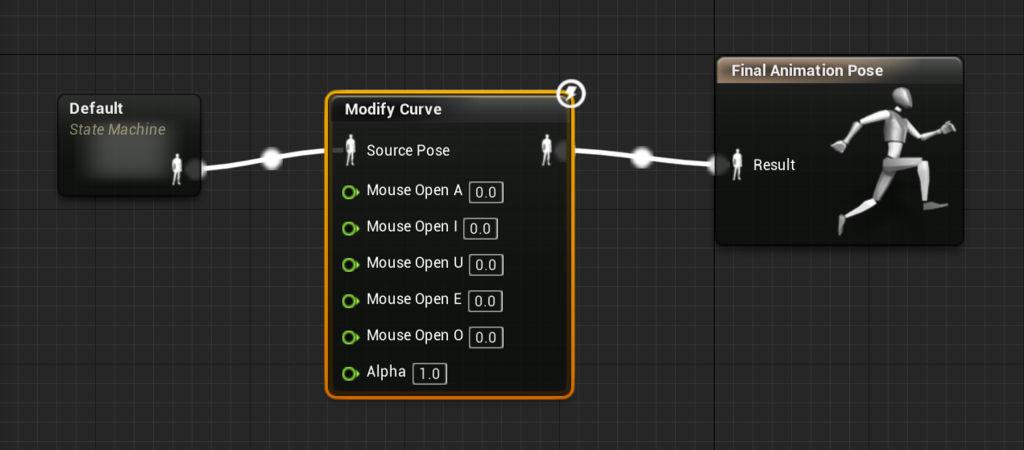Click the "Mouse Open I" label

[x=412, y=227]
